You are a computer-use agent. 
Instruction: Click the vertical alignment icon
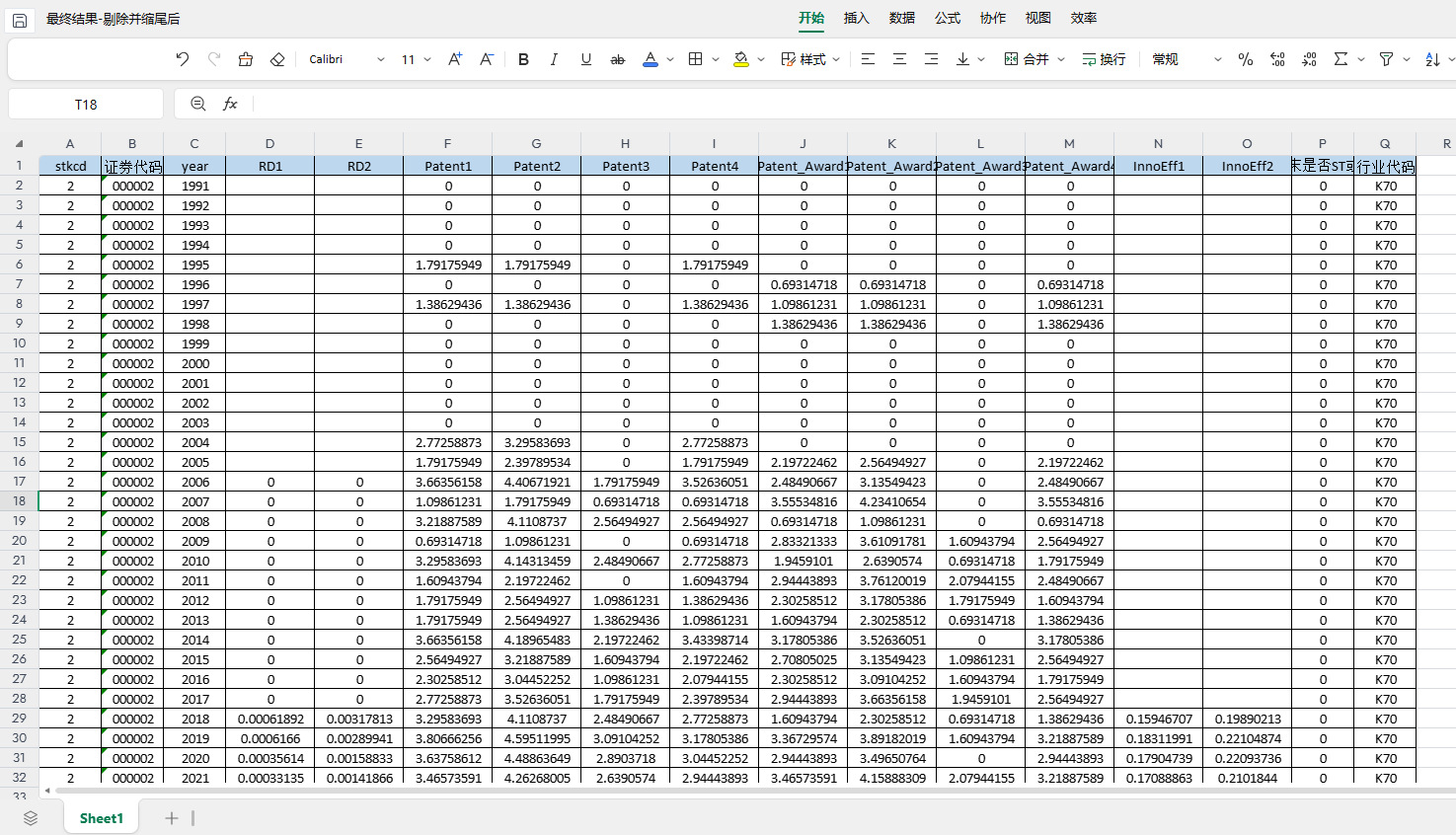(x=962, y=59)
